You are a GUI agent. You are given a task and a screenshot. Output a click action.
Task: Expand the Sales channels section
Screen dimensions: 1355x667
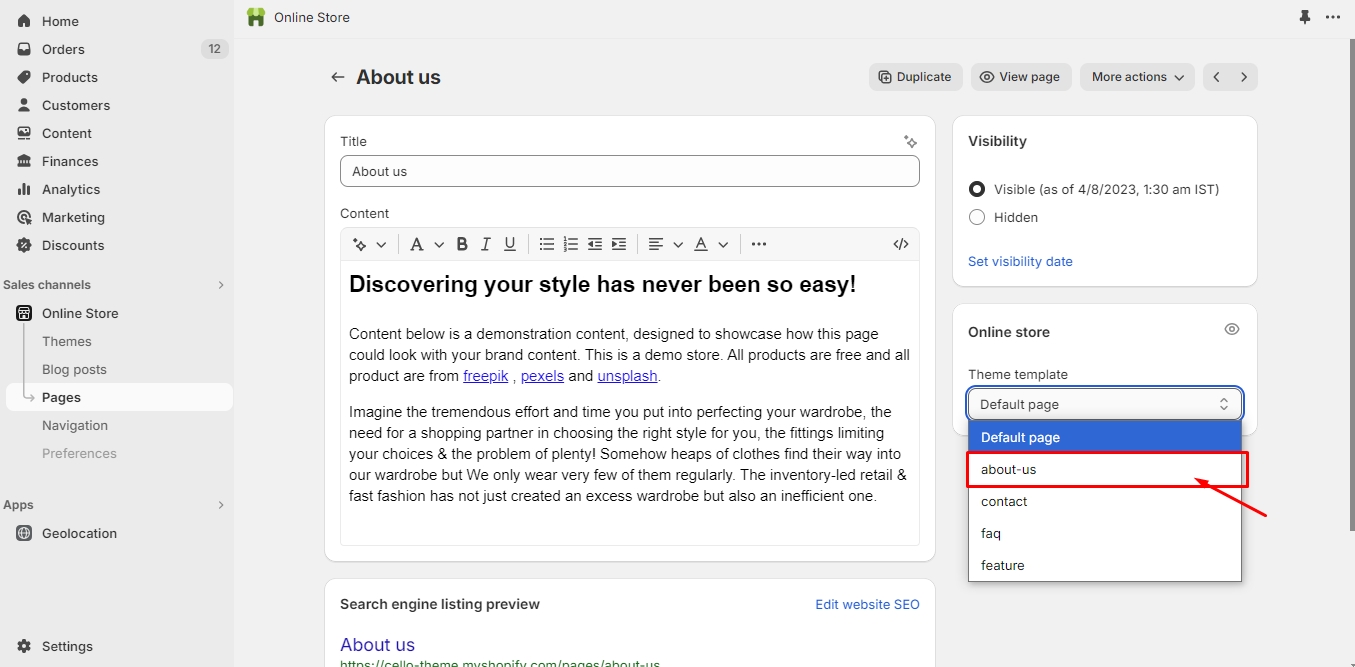click(x=221, y=285)
